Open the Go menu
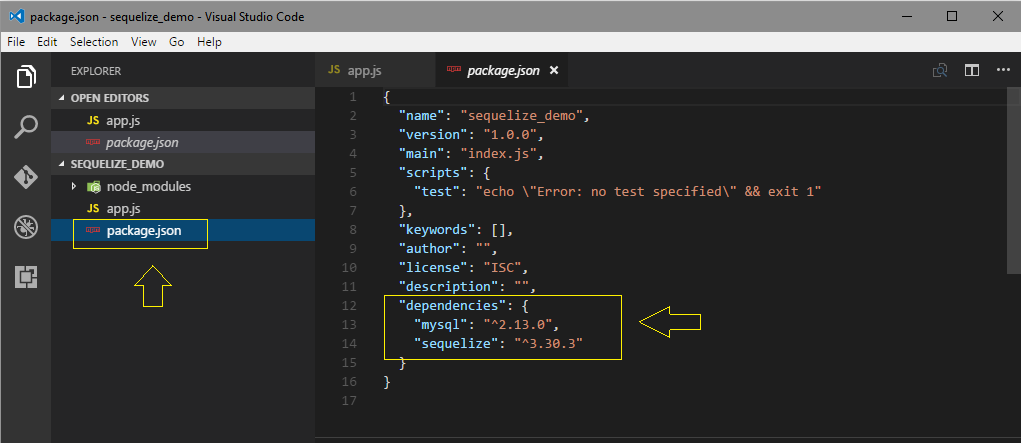1021x443 pixels. pyautogui.click(x=176, y=42)
